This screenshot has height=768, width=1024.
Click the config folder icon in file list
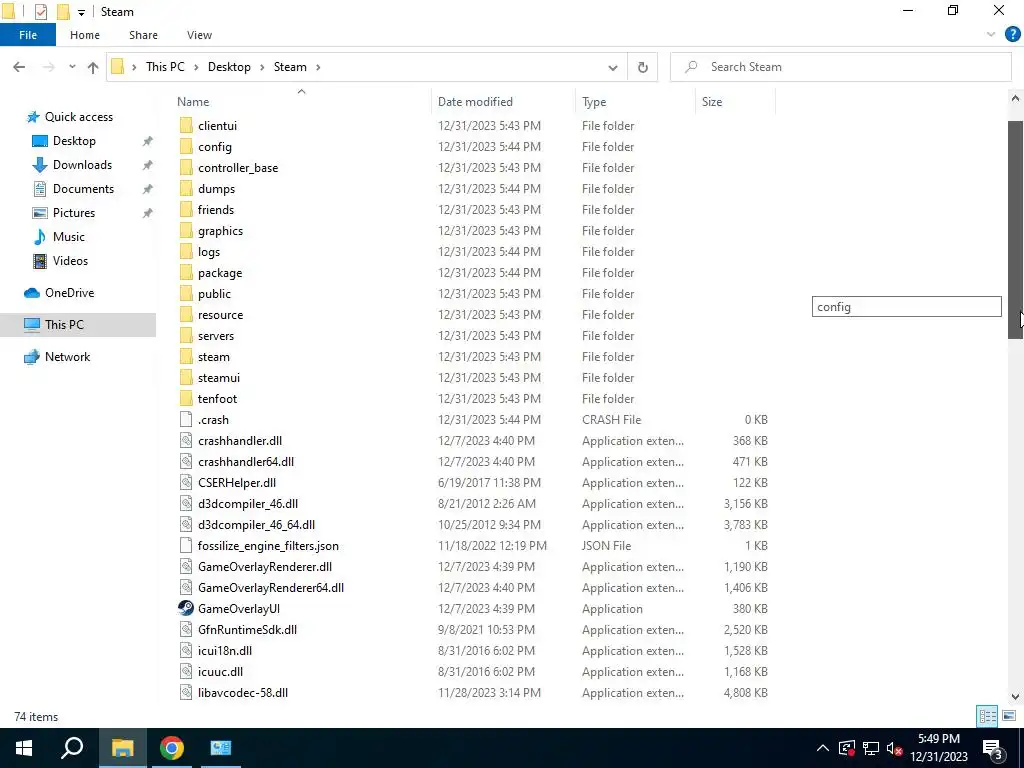[x=186, y=147]
